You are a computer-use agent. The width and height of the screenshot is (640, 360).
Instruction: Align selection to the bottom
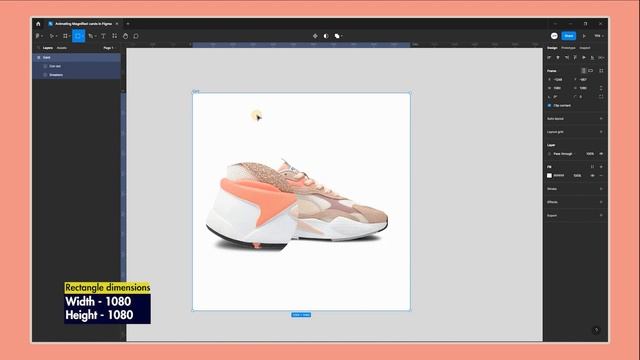click(592, 58)
